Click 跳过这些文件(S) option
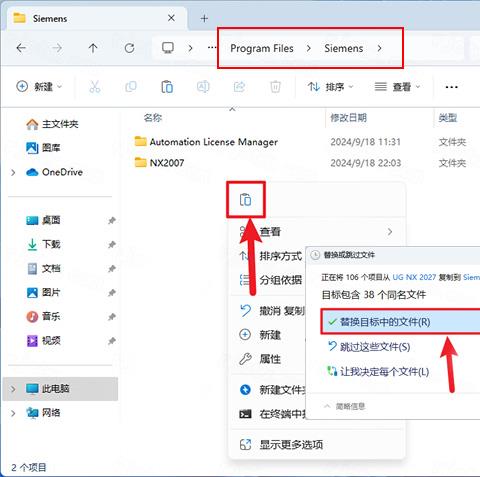The image size is (480, 477). click(x=369, y=347)
